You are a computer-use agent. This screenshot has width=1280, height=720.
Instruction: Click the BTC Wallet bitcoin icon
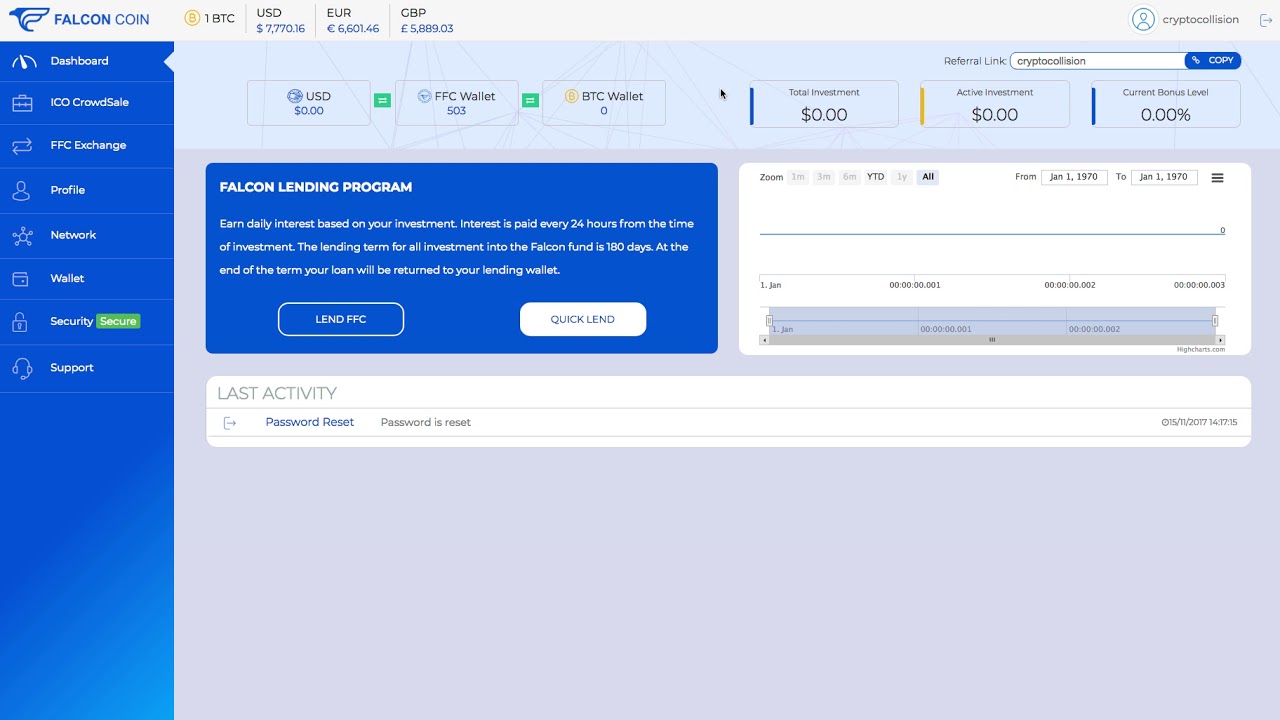pos(572,96)
